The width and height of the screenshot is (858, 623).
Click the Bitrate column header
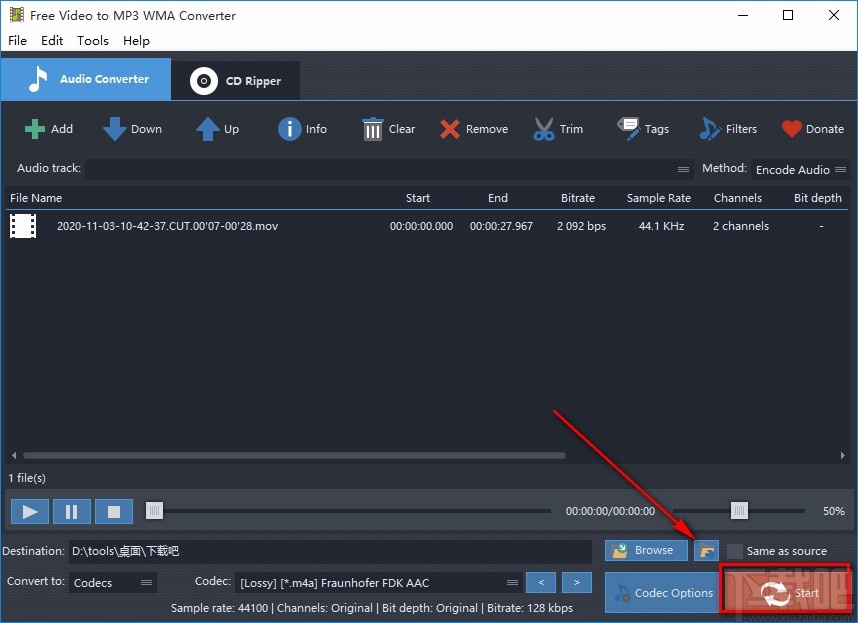pyautogui.click(x=578, y=198)
